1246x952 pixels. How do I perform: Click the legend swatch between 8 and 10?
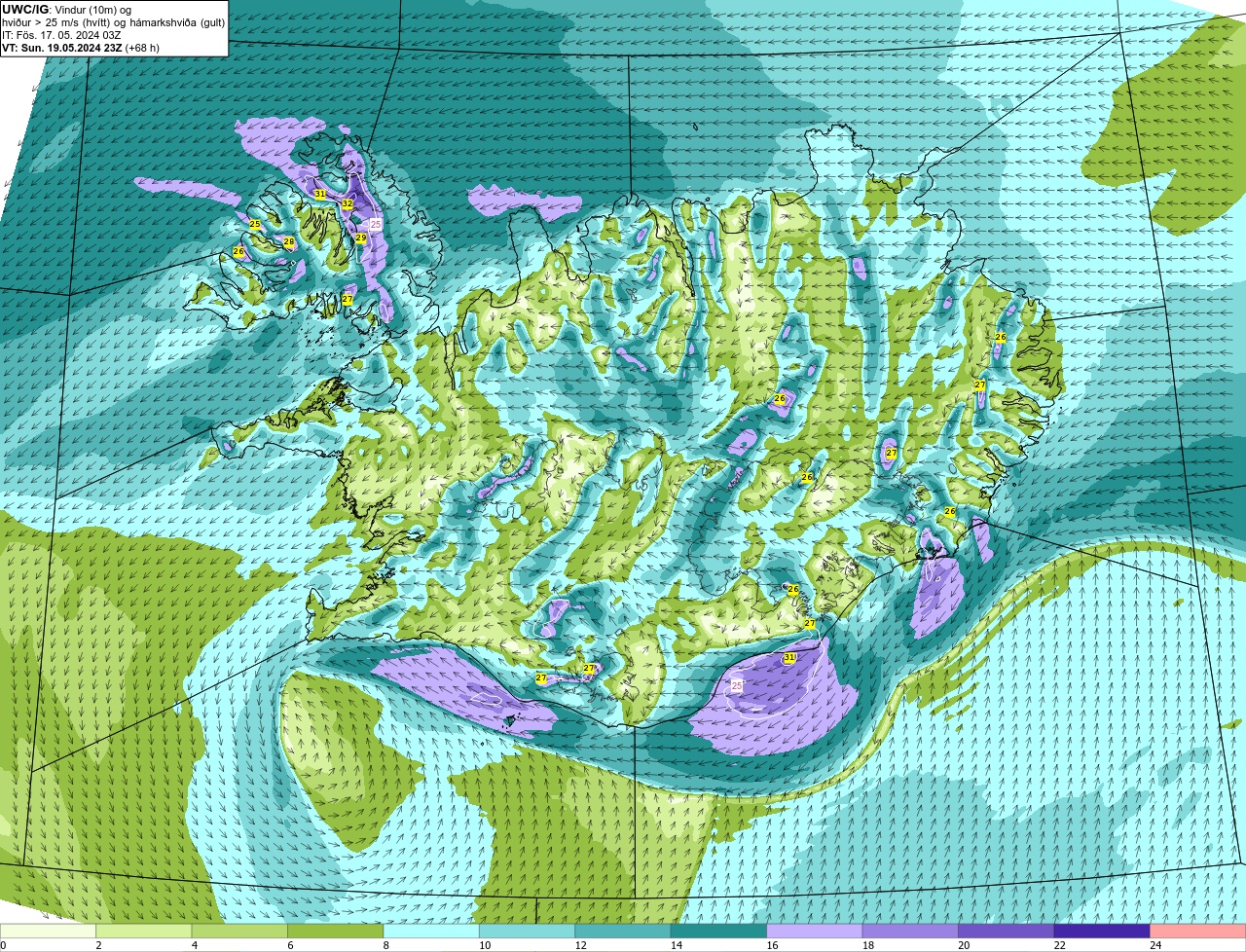click(432, 932)
